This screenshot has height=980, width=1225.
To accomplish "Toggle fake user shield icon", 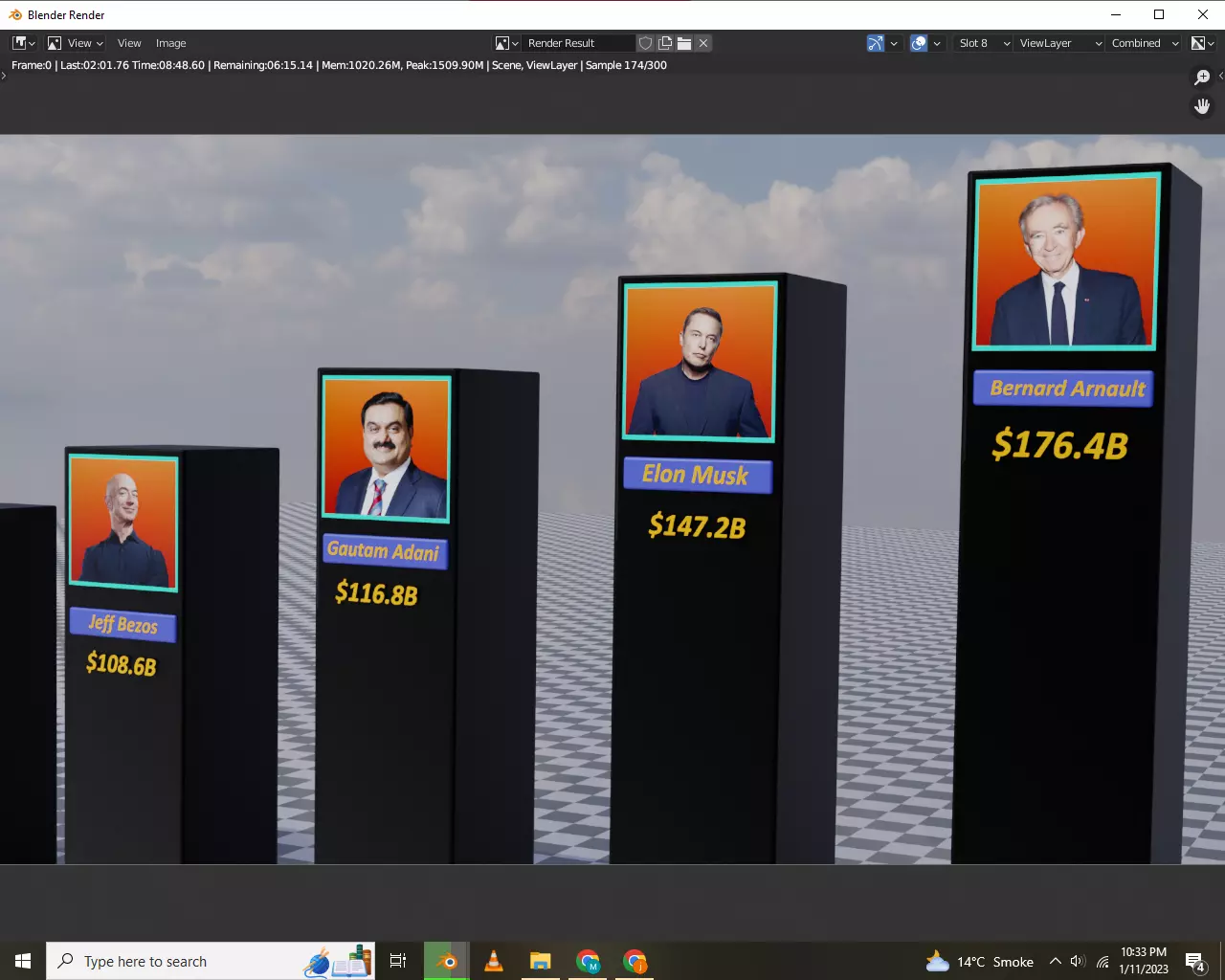I will 646,43.
